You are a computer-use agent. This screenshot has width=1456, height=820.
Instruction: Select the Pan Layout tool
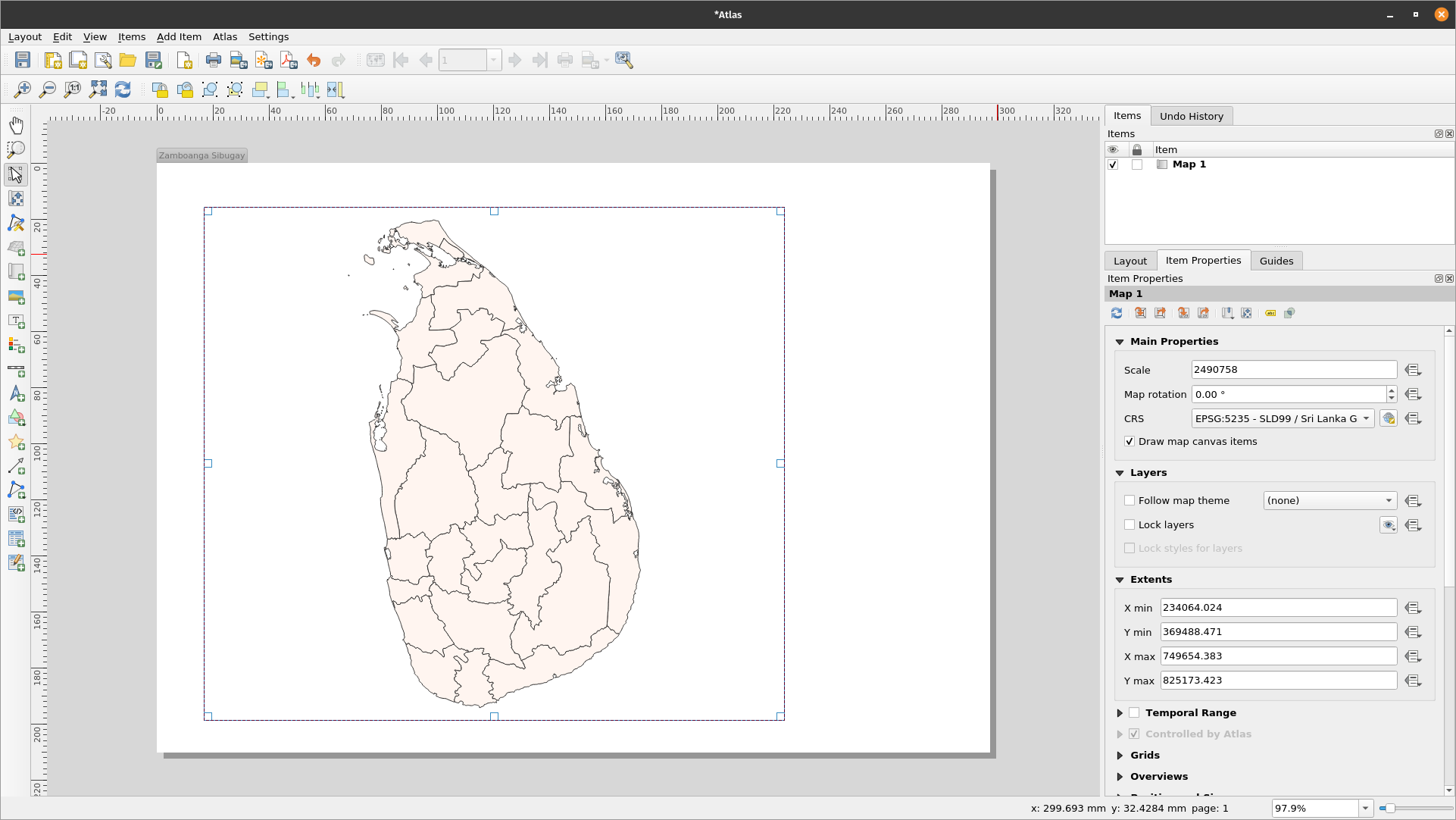pos(16,125)
